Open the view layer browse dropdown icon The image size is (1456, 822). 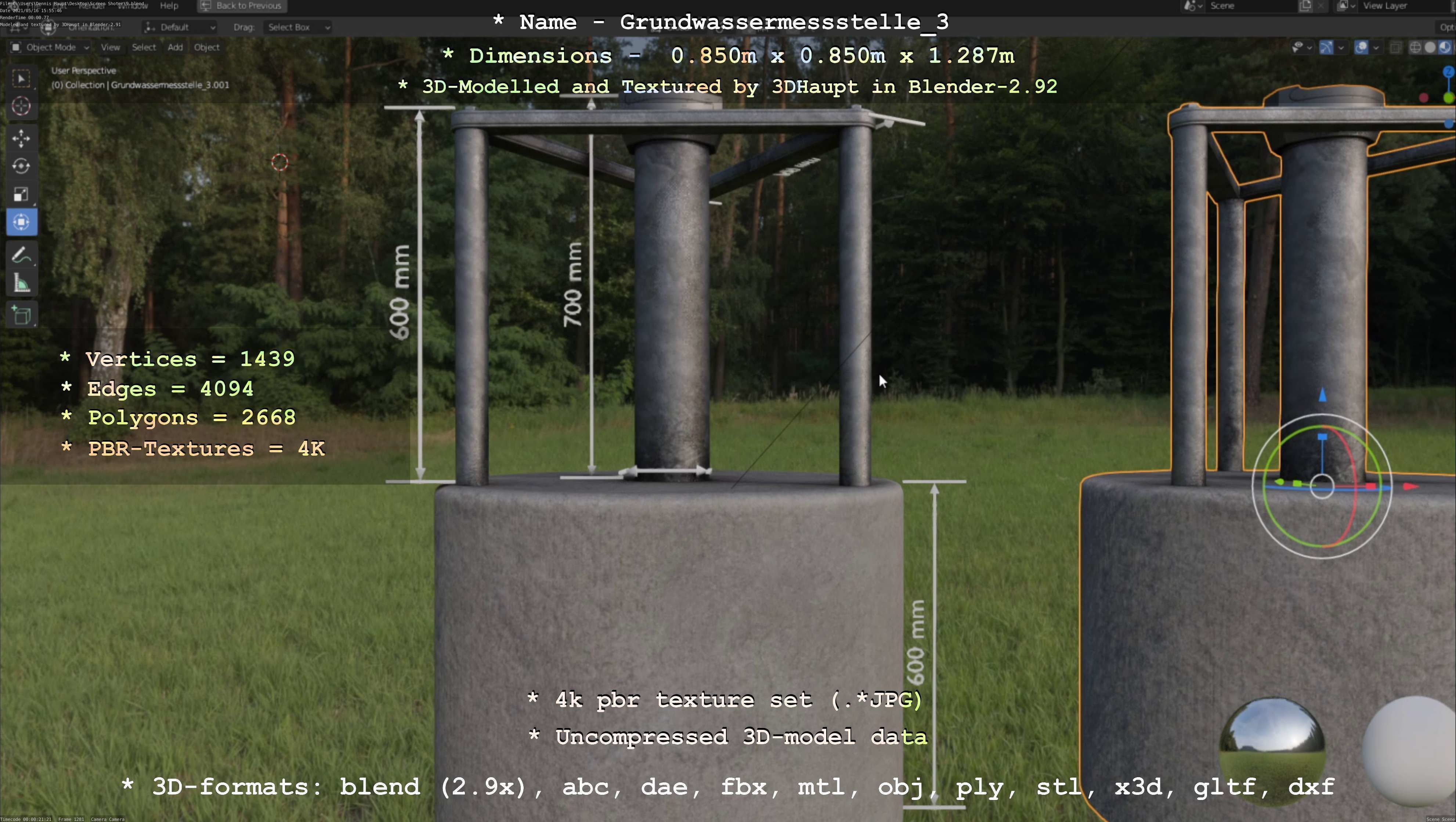click(x=1346, y=6)
